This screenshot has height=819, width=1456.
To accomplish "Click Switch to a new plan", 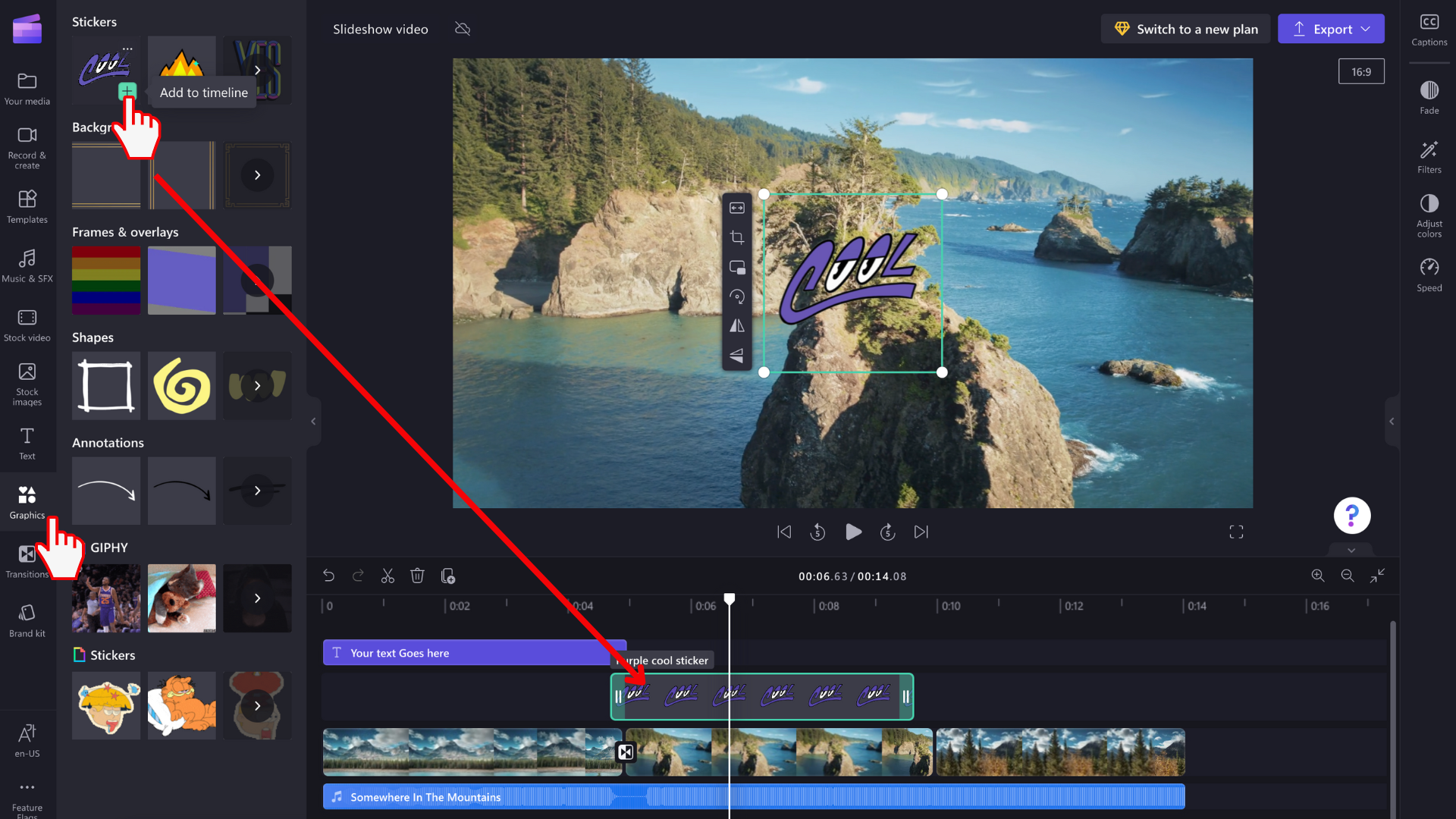I will tap(1185, 29).
